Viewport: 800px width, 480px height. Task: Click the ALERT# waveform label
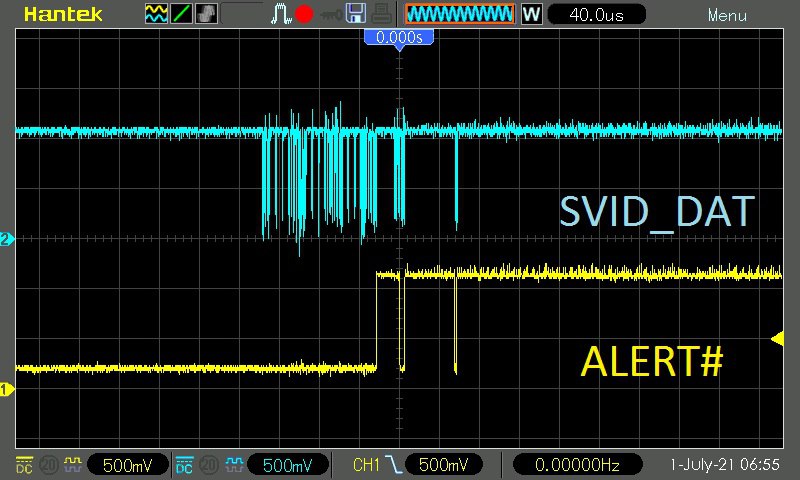point(652,361)
